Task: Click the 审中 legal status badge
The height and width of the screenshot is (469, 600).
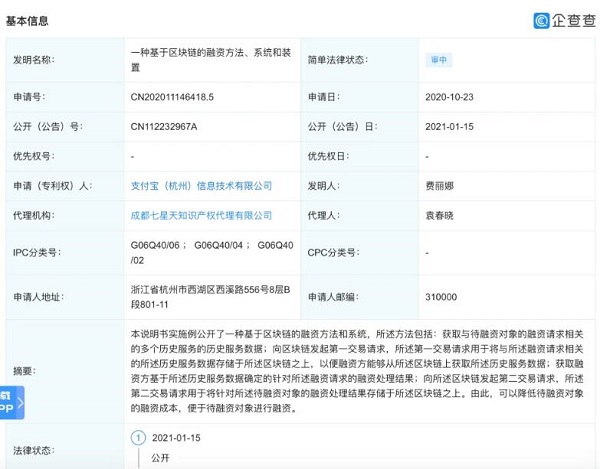Action: tap(438, 60)
